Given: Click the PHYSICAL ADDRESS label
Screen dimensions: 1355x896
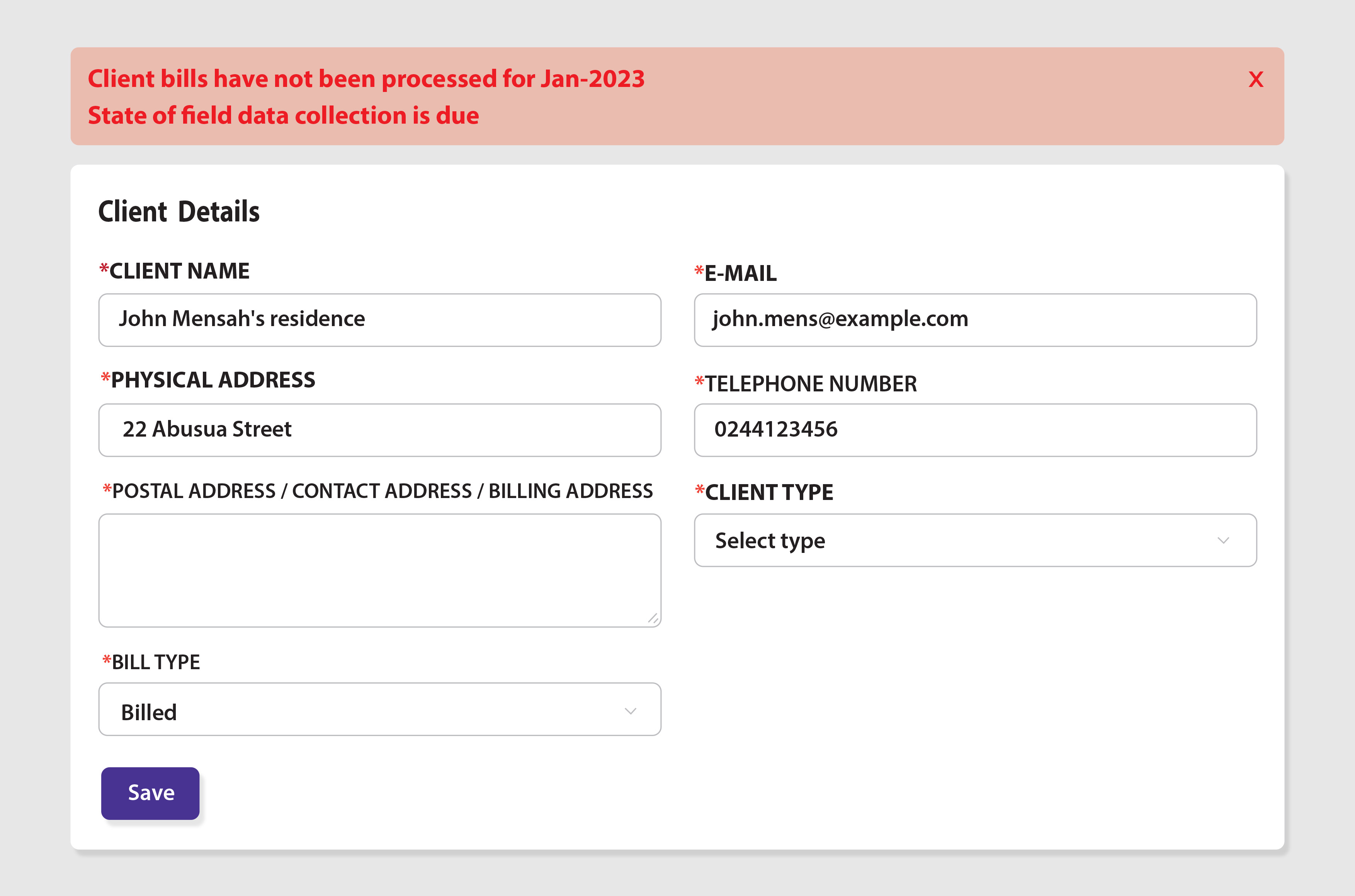Looking at the screenshot, I should click(x=212, y=380).
